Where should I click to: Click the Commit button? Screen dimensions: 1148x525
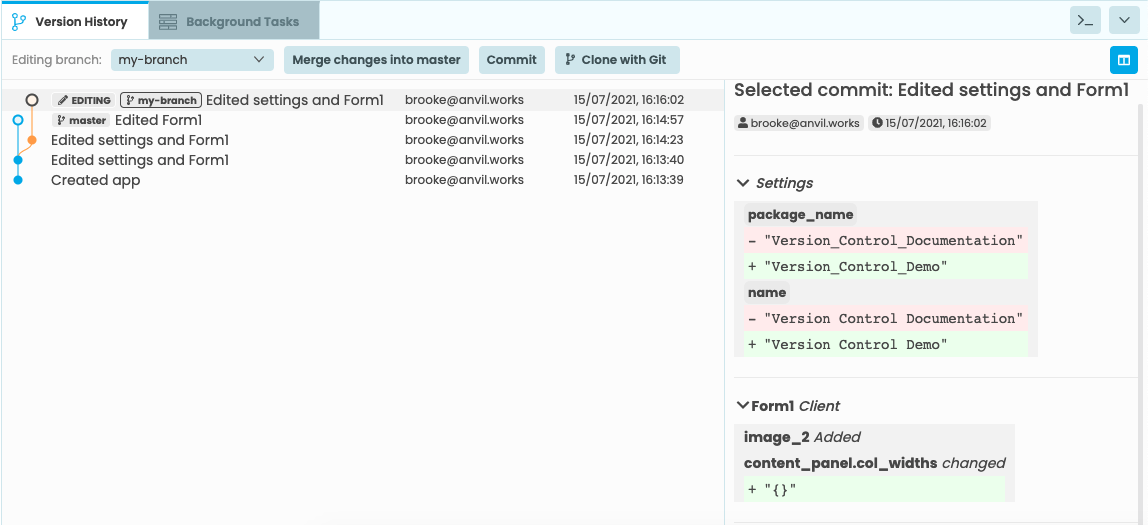[x=511, y=60]
